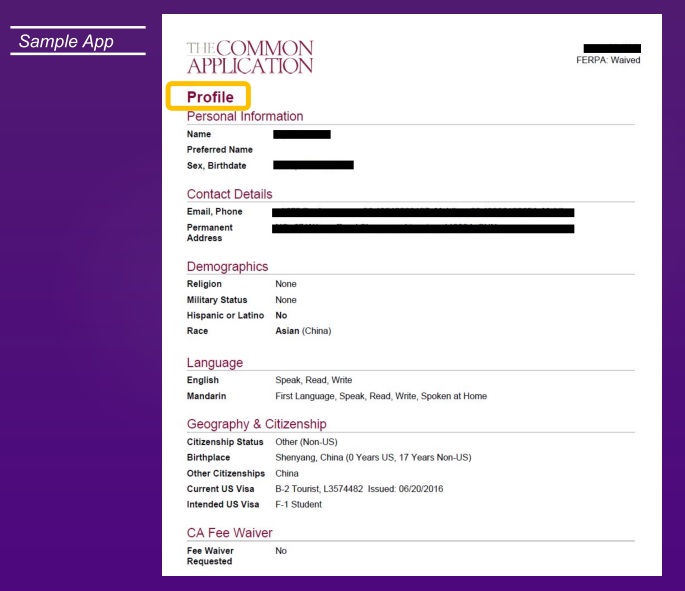685x591 pixels.
Task: Select the 'Profile' heading
Action: pyautogui.click(x=210, y=97)
